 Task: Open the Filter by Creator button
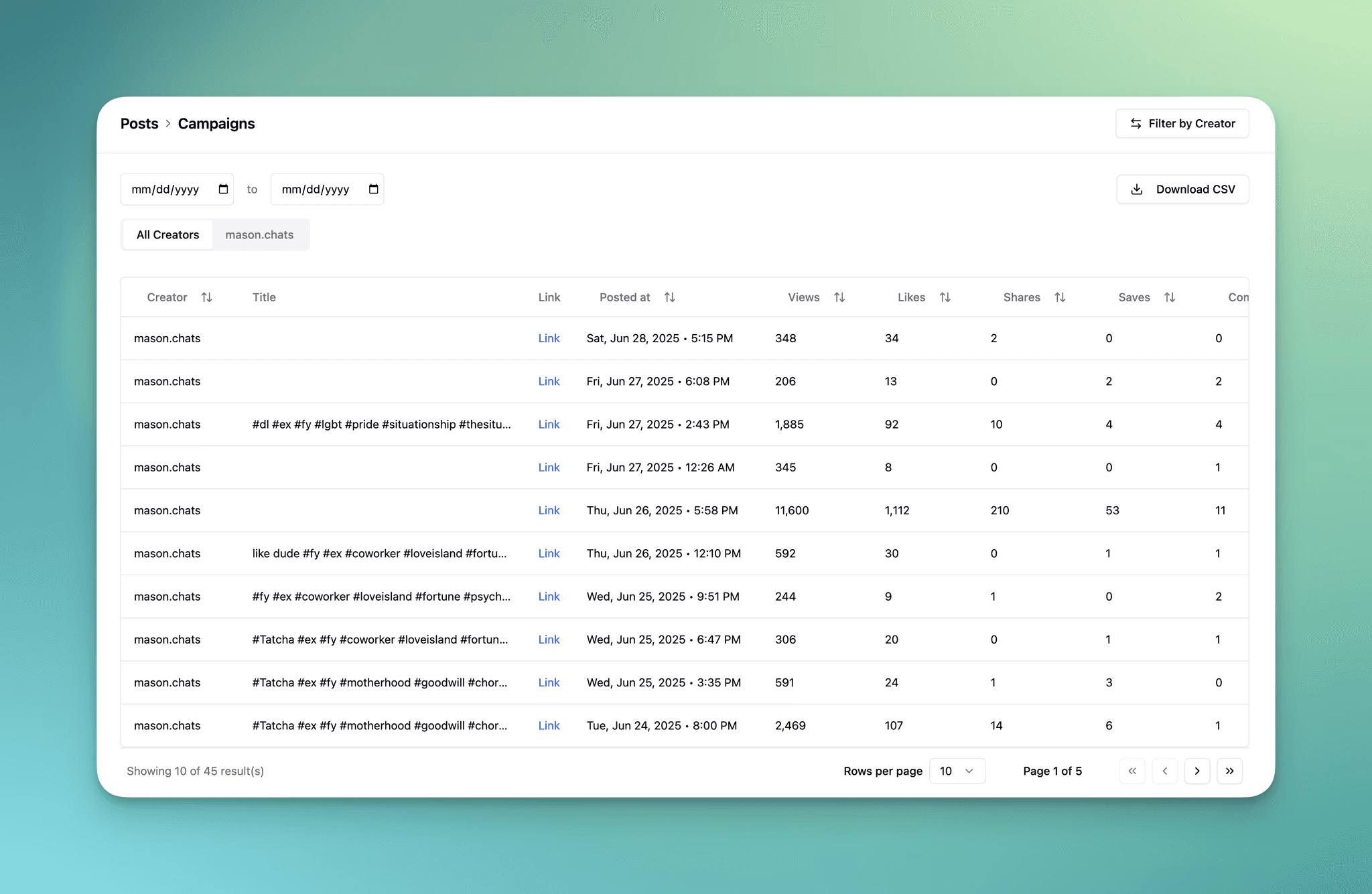point(1182,124)
